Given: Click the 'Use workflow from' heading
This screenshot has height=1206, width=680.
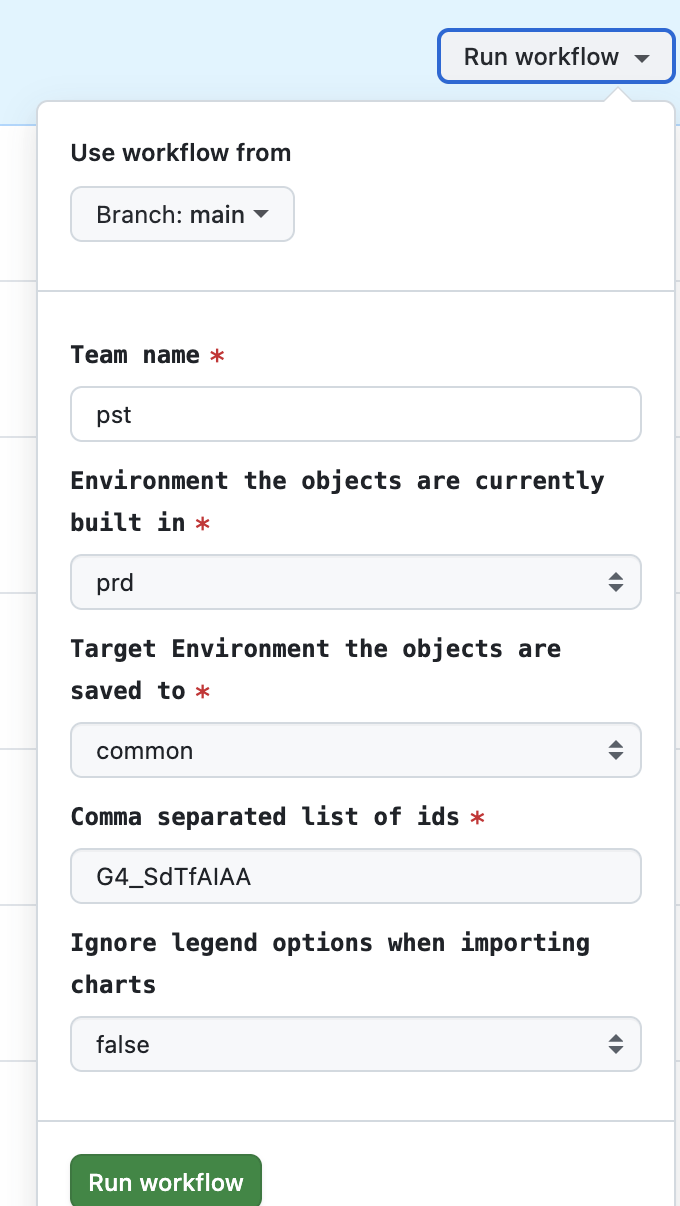Looking at the screenshot, I should point(181,153).
